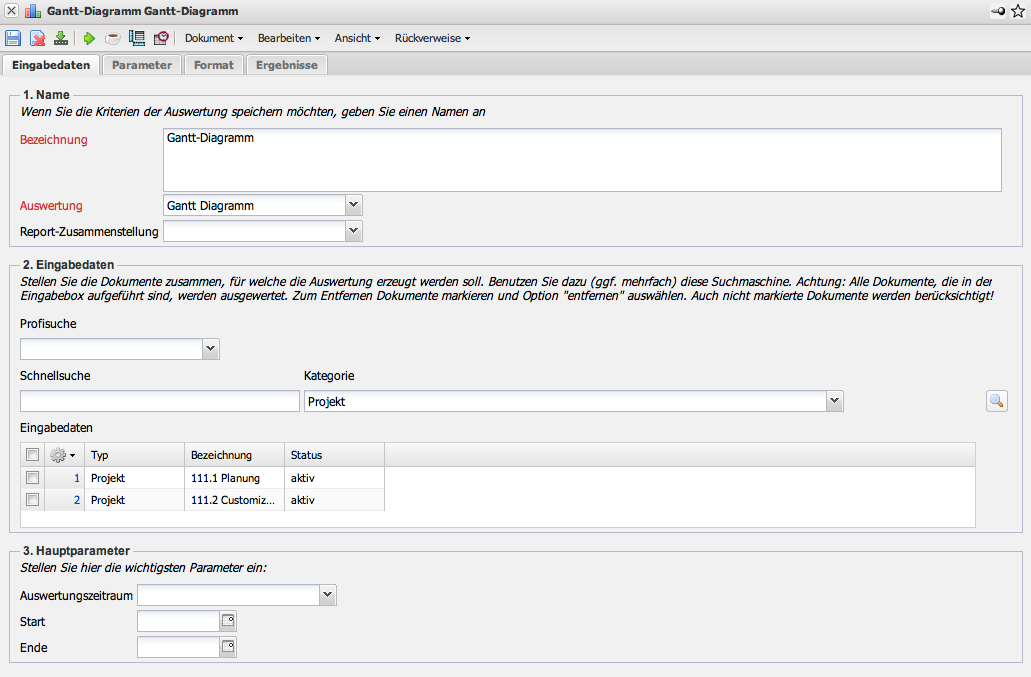Viewport: 1031px width, 677px height.
Task: Mark as favorite with the star icon
Action: [x=1018, y=11]
